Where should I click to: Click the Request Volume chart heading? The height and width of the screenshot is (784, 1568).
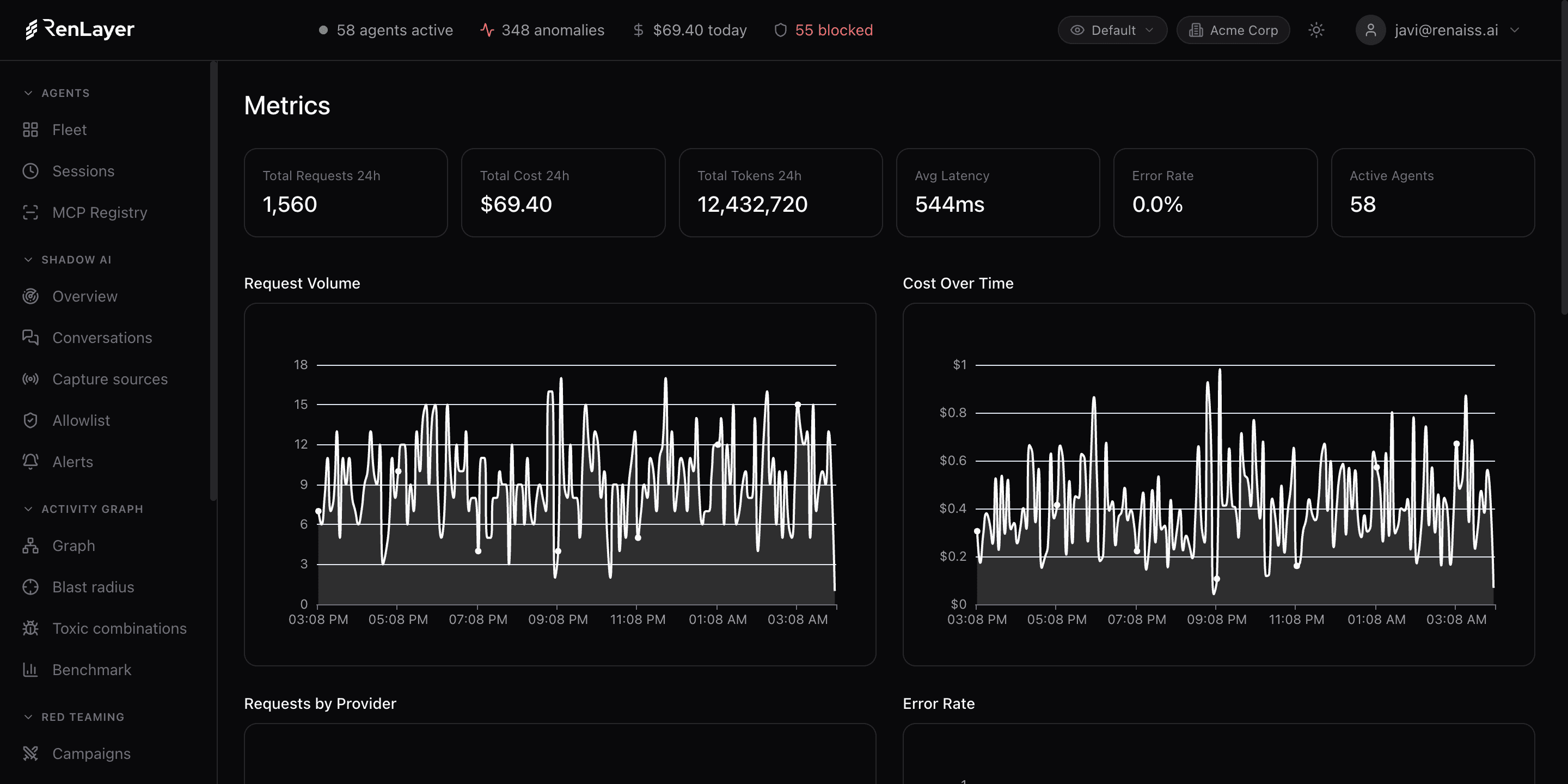pos(302,283)
